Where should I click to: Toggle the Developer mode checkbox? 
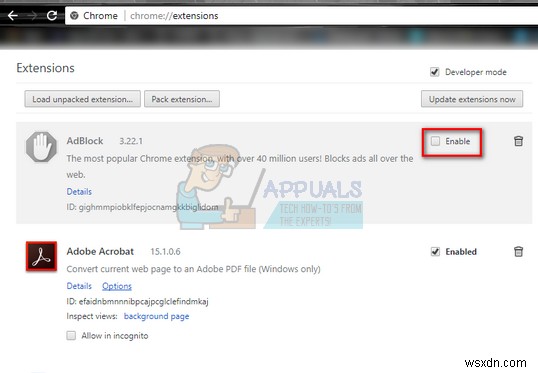coord(435,72)
